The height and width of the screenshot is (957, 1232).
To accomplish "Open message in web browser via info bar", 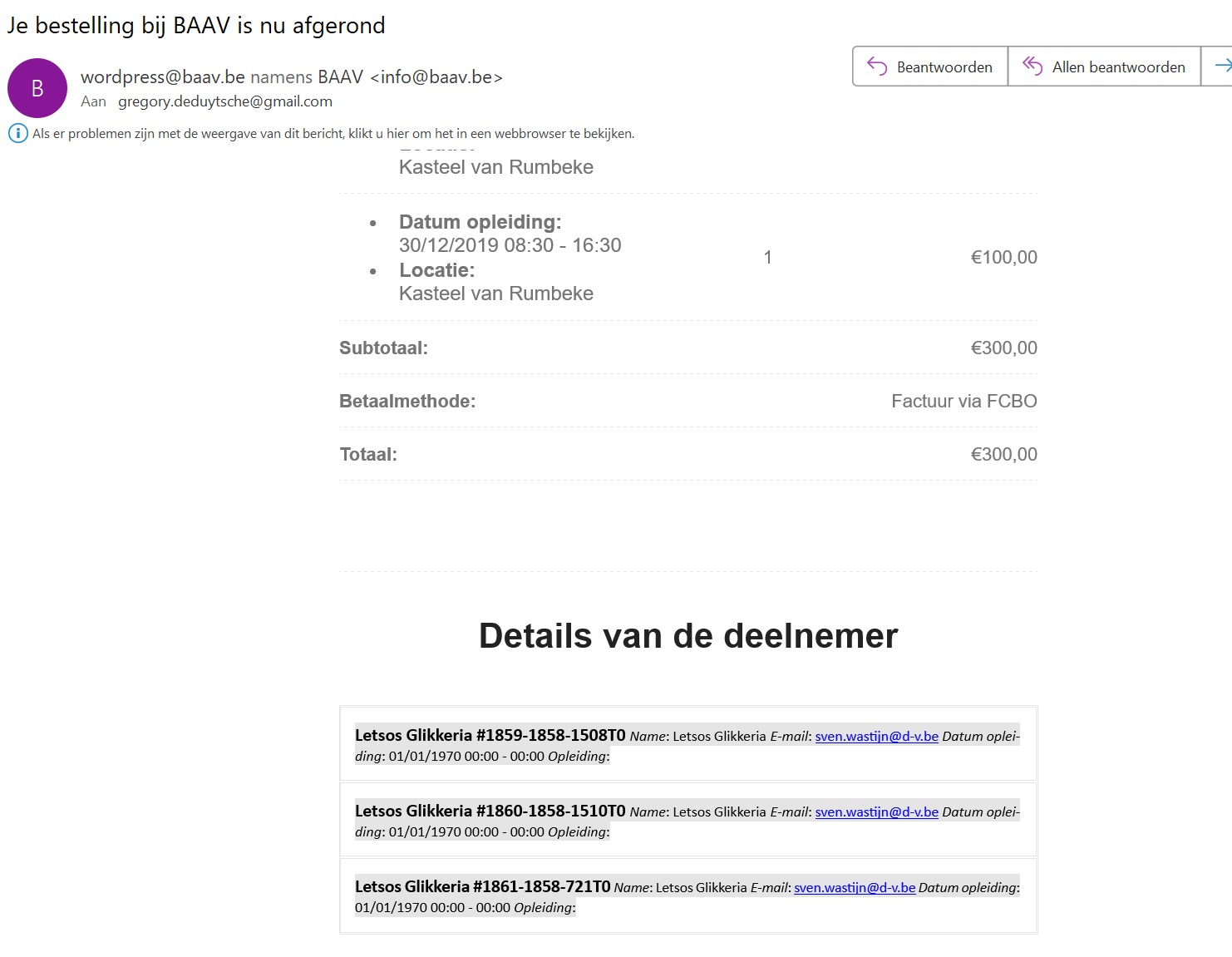I will coord(333,133).
